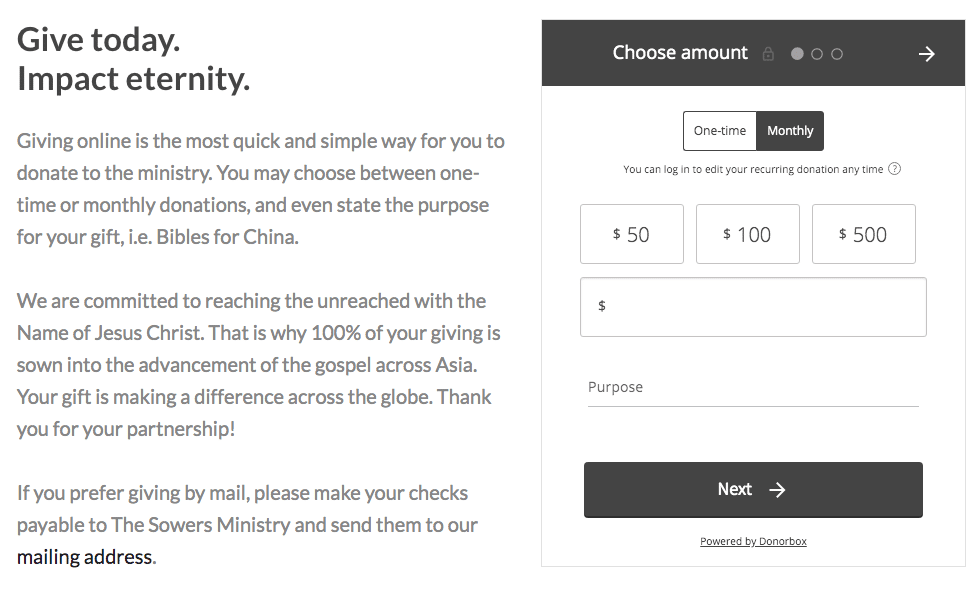Click the lock icon beside Choose amount
Image resolution: width=973 pixels, height=594 pixels.
pos(768,54)
